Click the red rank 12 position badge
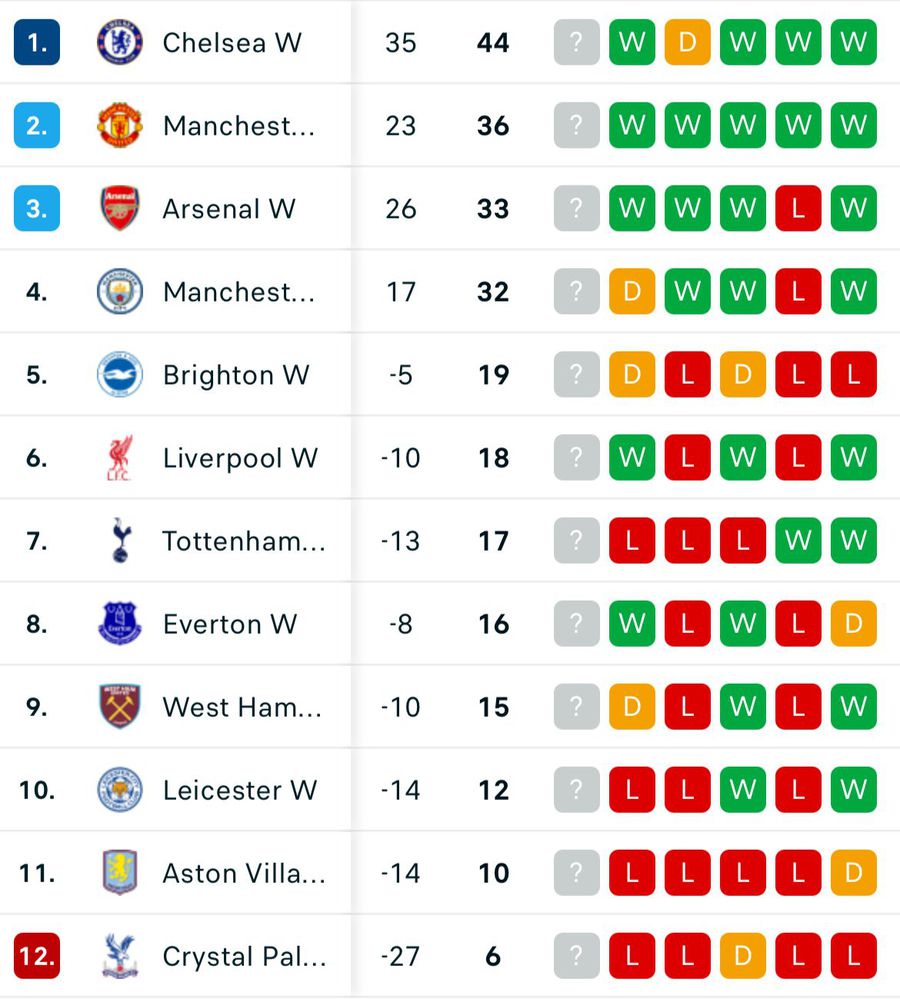Screen dimensions: 900x999 [37, 956]
